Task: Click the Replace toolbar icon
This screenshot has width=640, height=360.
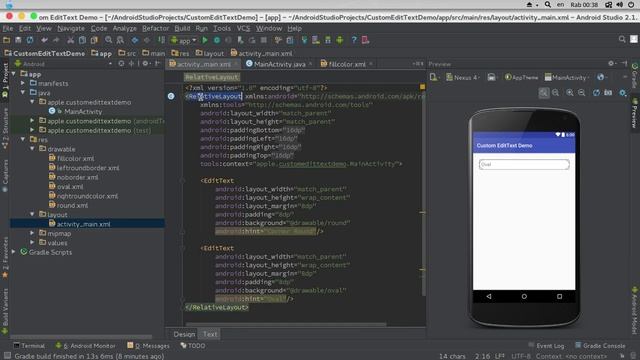Action: click(120, 40)
